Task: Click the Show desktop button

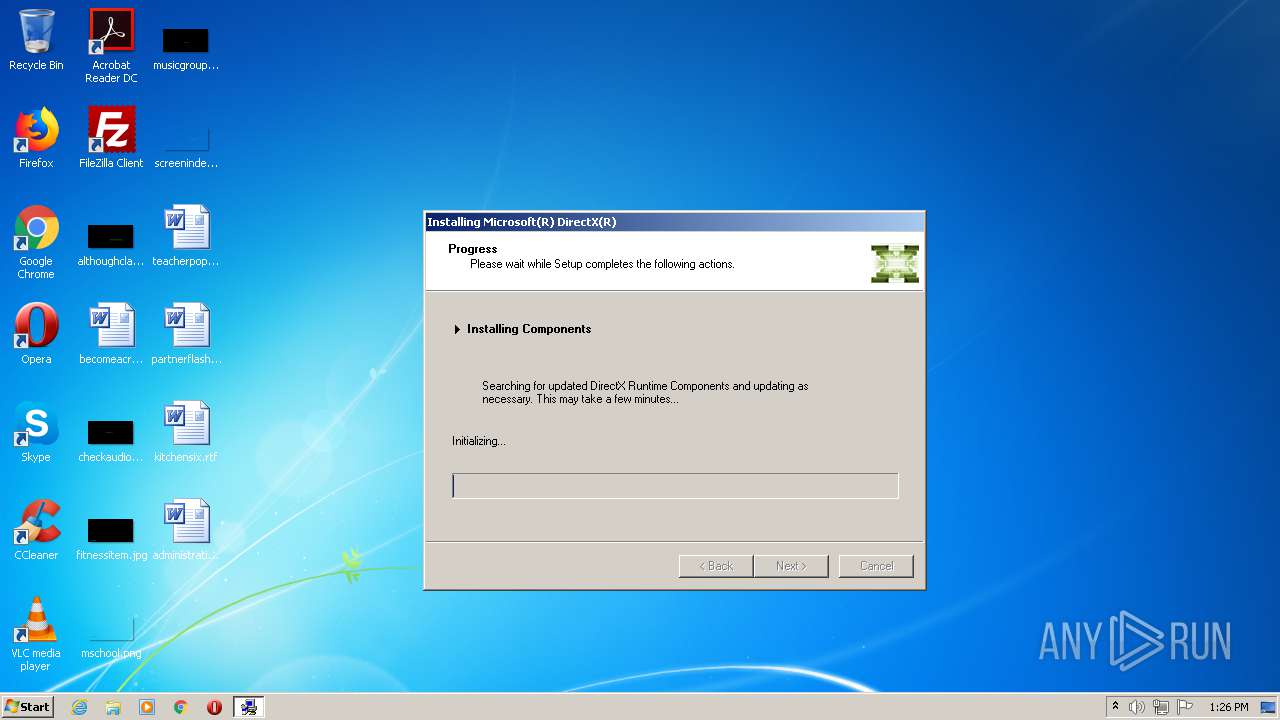Action: (1269, 707)
